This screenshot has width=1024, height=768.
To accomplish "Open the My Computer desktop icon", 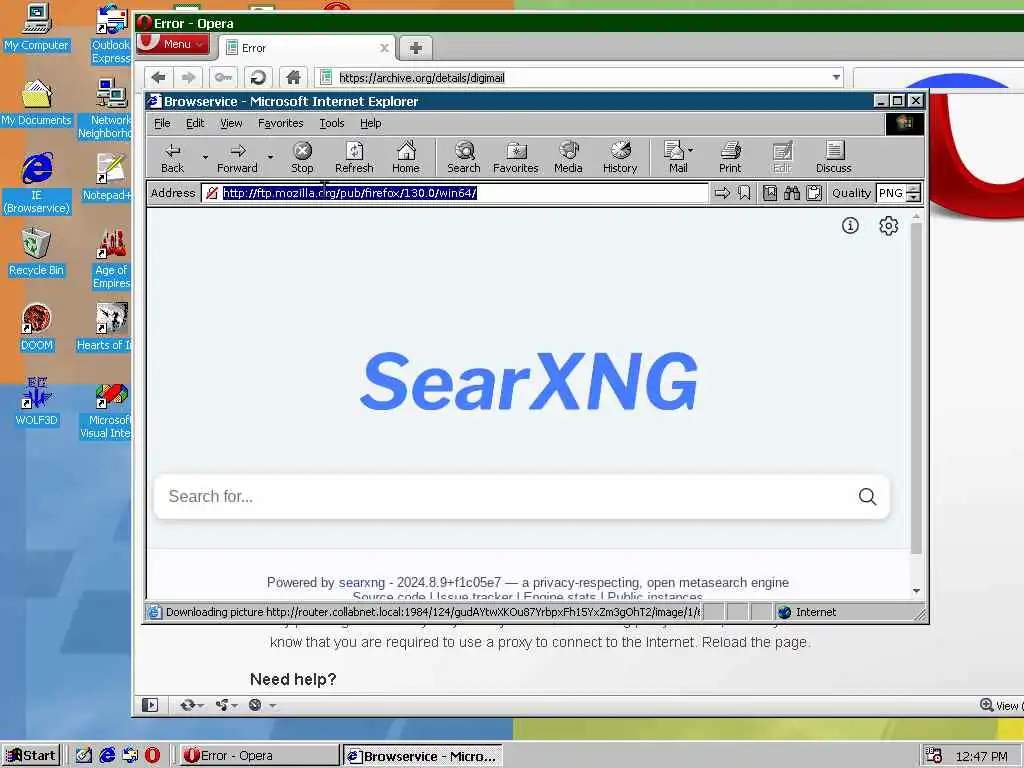I will [x=36, y=27].
